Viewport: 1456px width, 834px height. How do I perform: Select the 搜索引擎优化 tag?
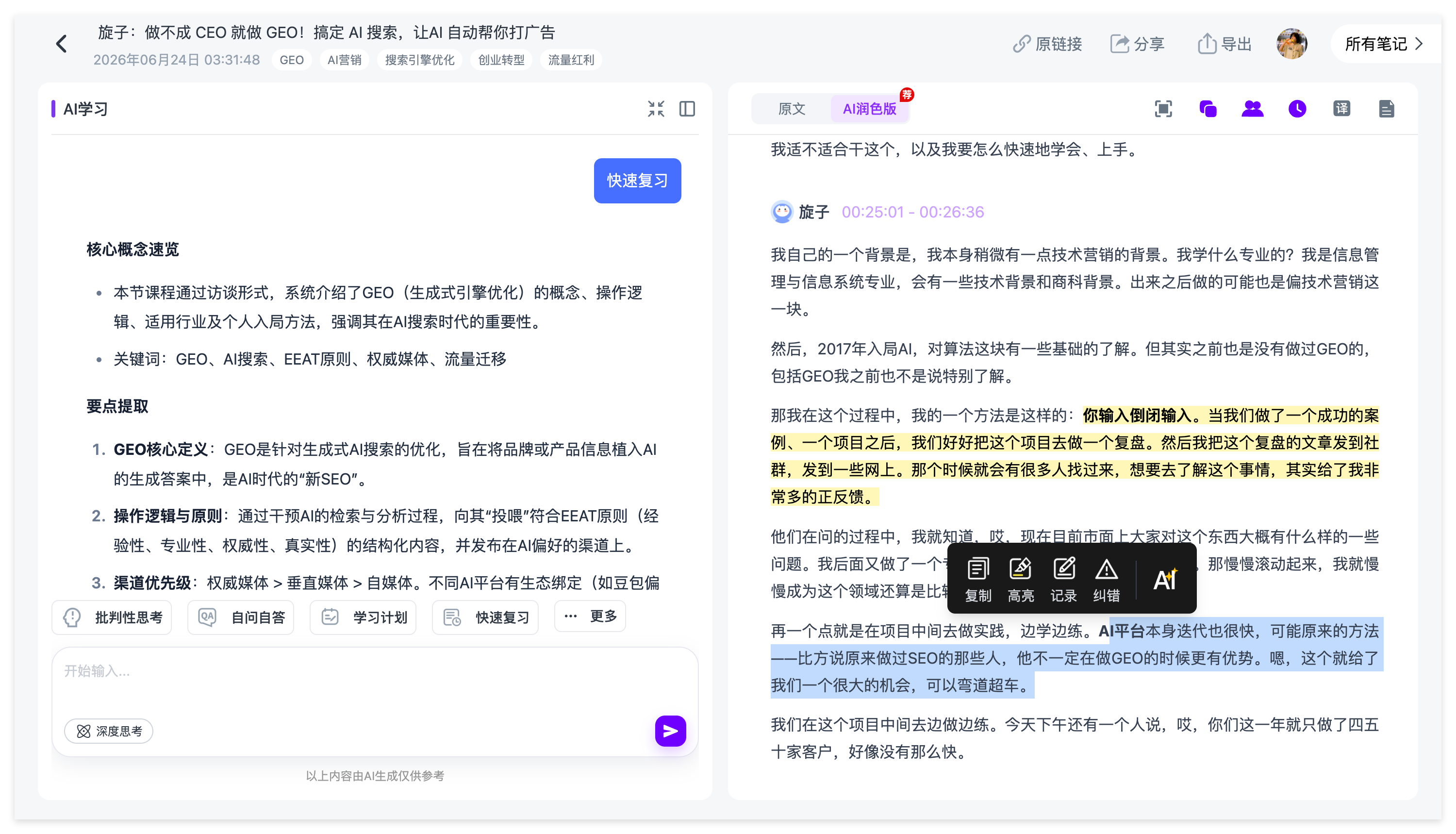coord(420,60)
